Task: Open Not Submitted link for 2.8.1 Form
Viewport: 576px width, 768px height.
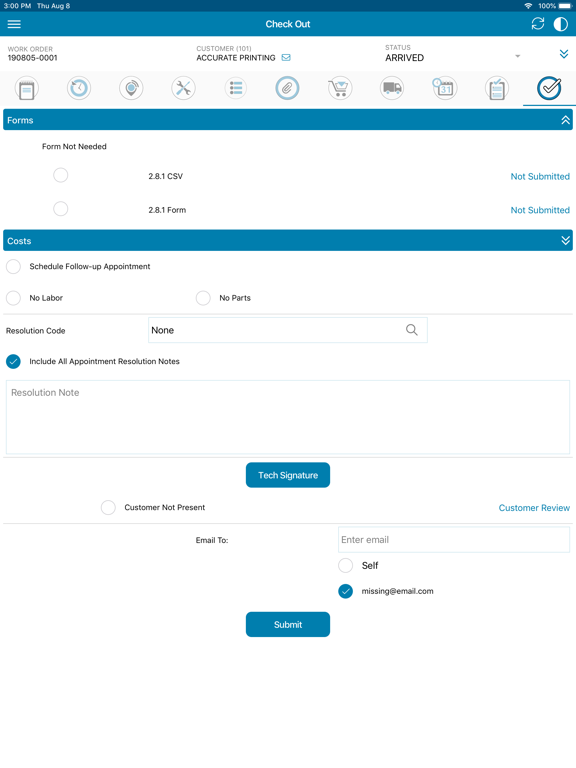Action: coord(540,210)
